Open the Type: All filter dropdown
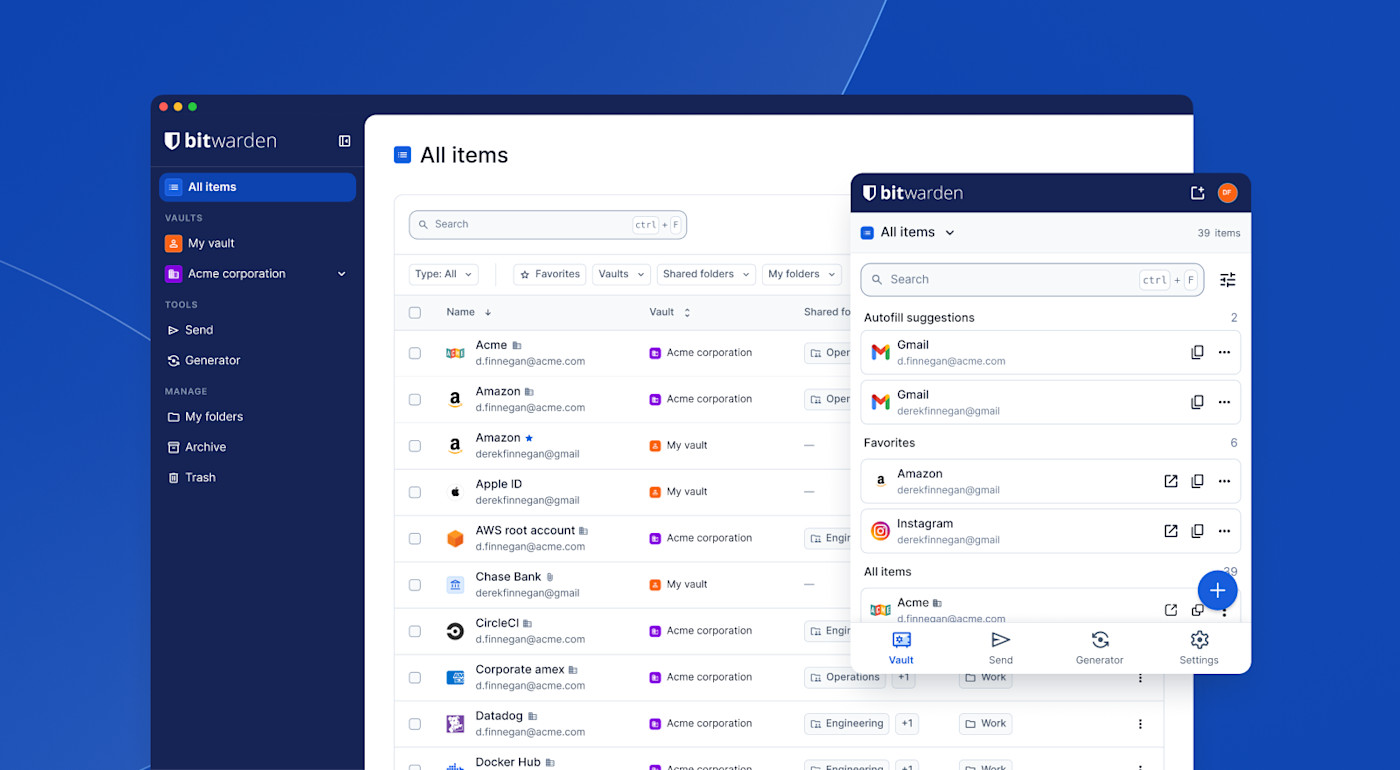The width and height of the screenshot is (1400, 770). 443,274
